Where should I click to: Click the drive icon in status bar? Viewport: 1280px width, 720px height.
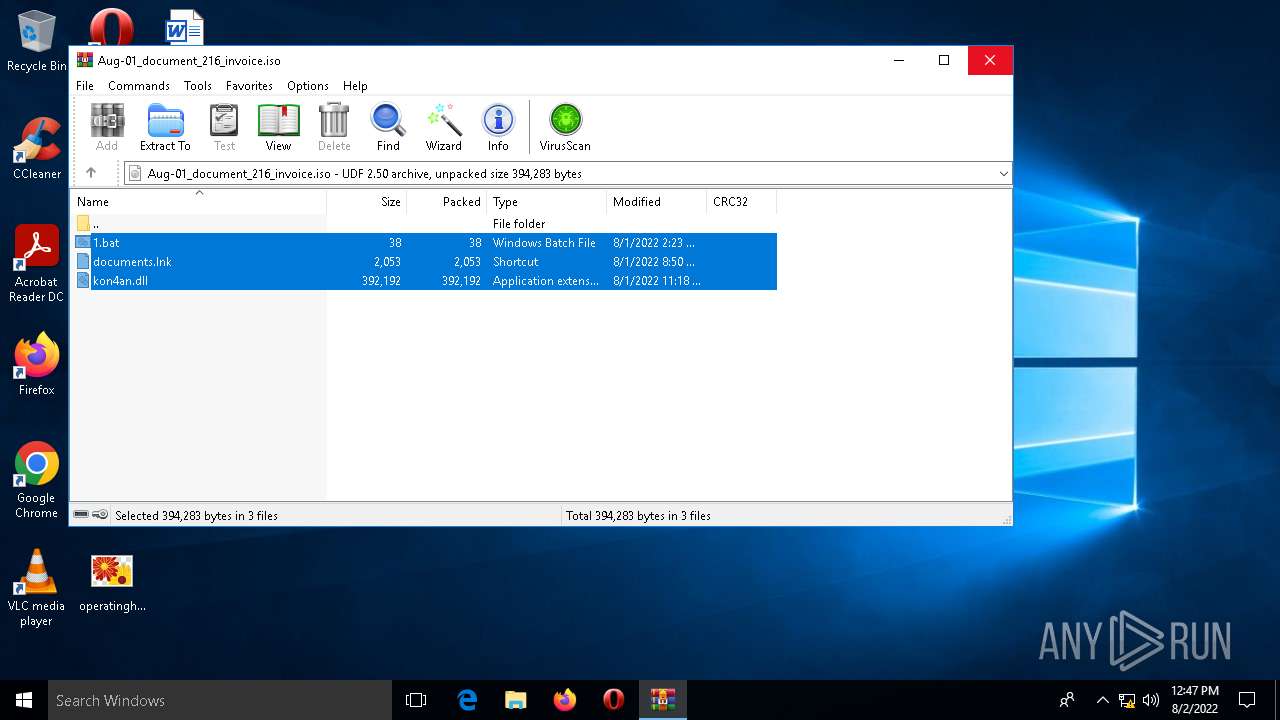tap(81, 515)
